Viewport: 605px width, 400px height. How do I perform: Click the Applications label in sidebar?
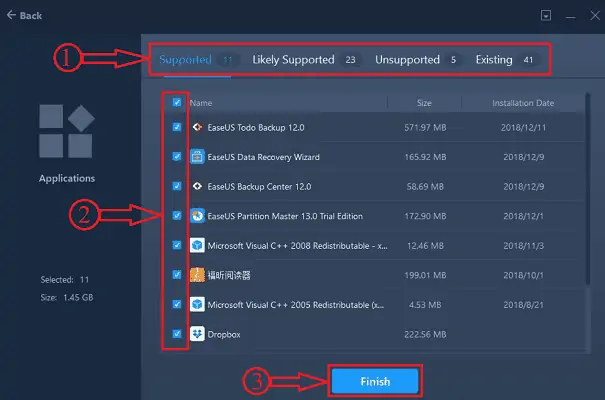[67, 178]
